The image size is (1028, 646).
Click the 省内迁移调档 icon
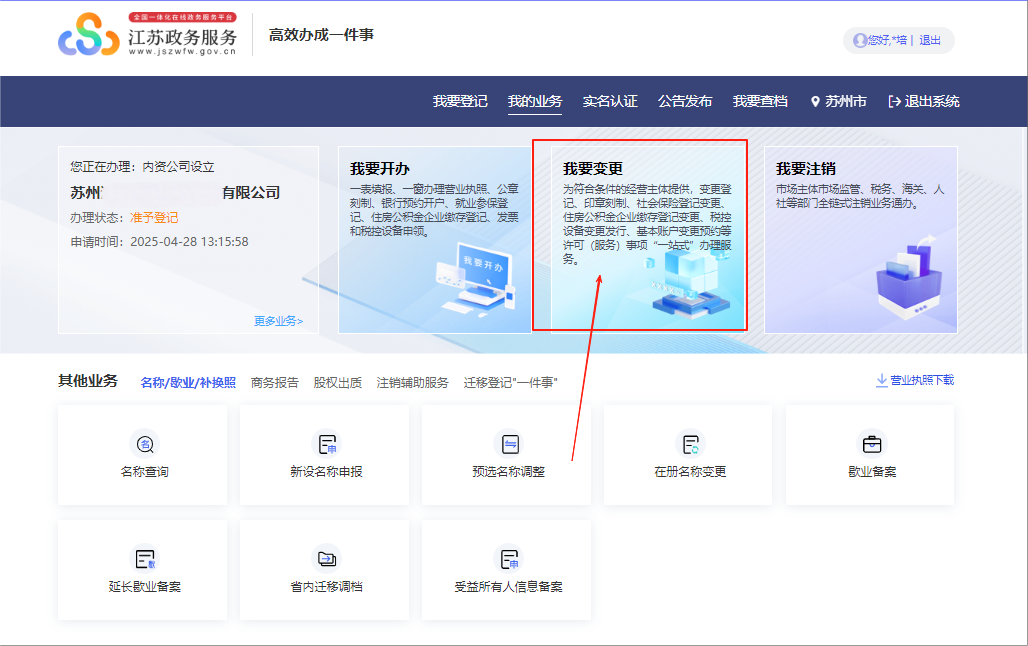click(x=326, y=559)
